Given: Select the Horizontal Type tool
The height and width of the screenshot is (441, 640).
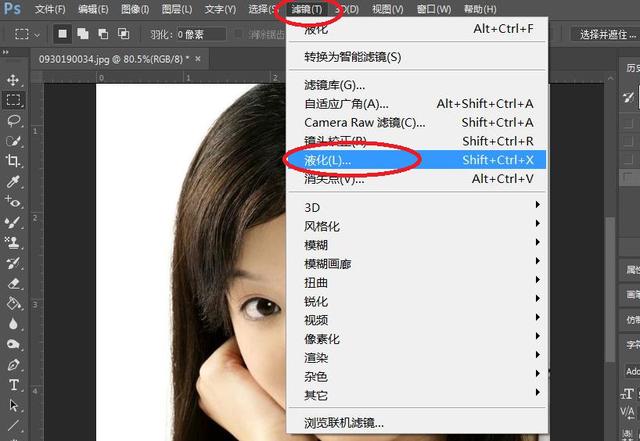Looking at the screenshot, I should click(x=14, y=385).
